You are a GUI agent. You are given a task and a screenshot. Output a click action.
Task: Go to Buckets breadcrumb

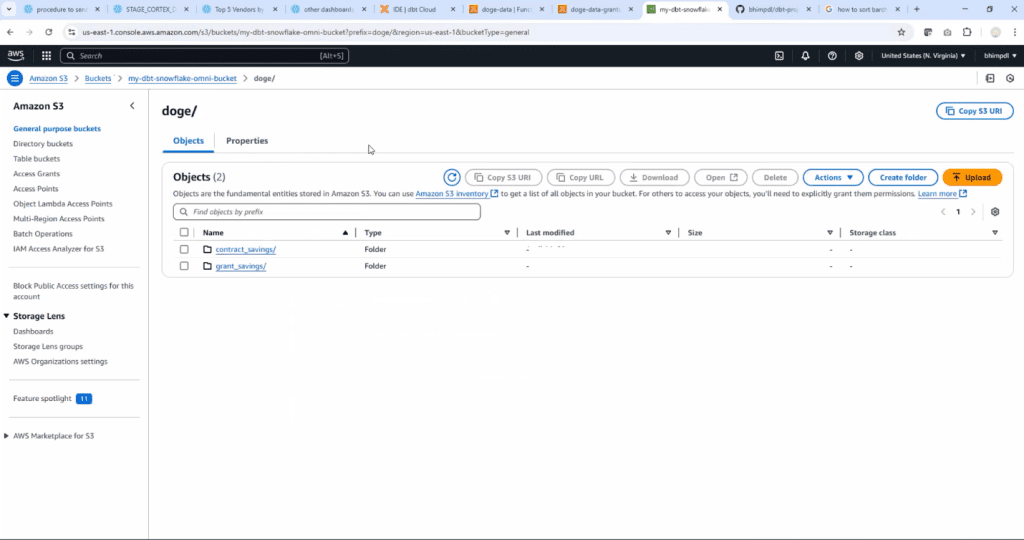[x=98, y=78]
